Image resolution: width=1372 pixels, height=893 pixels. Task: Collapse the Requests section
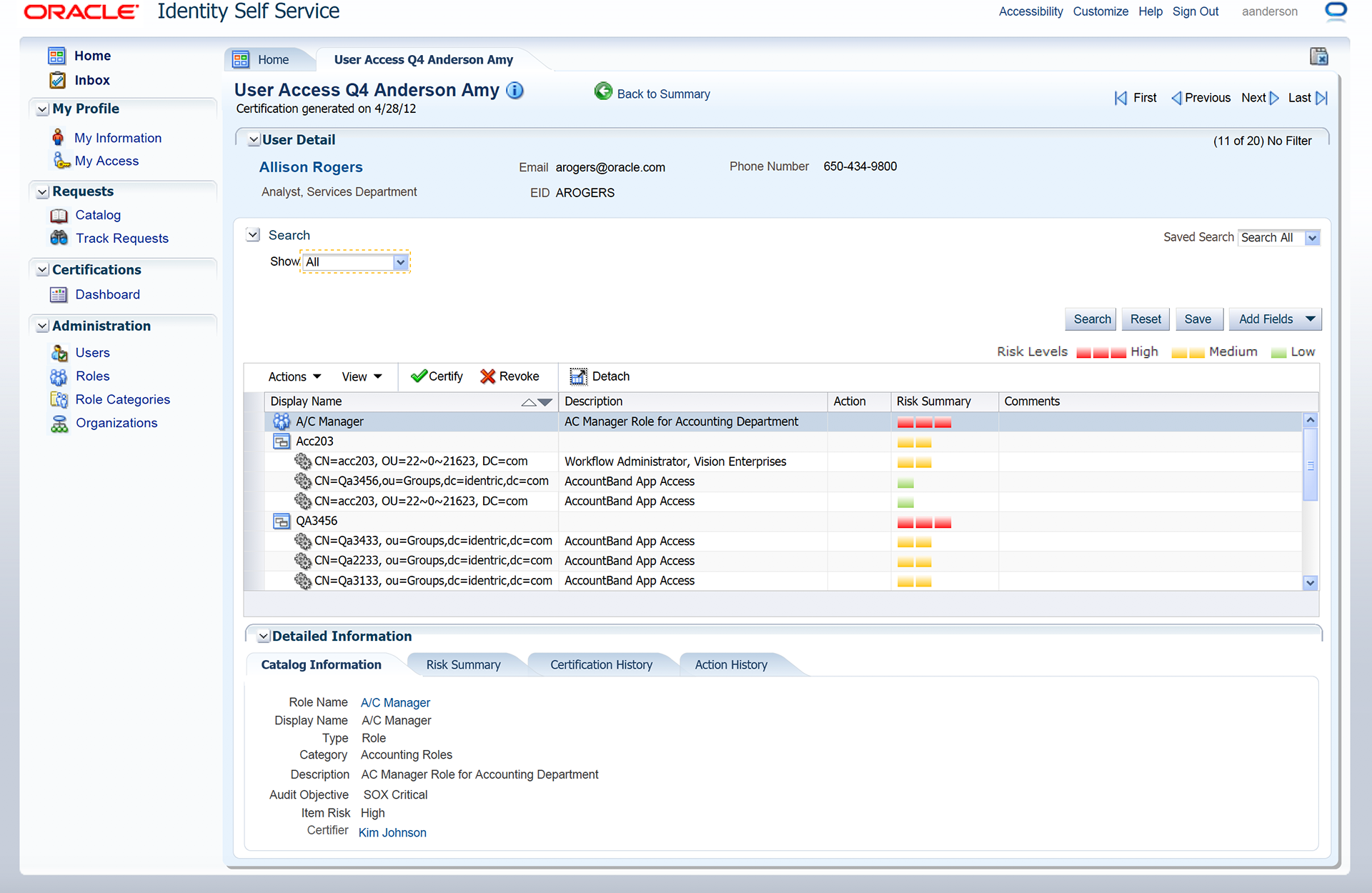tap(43, 192)
